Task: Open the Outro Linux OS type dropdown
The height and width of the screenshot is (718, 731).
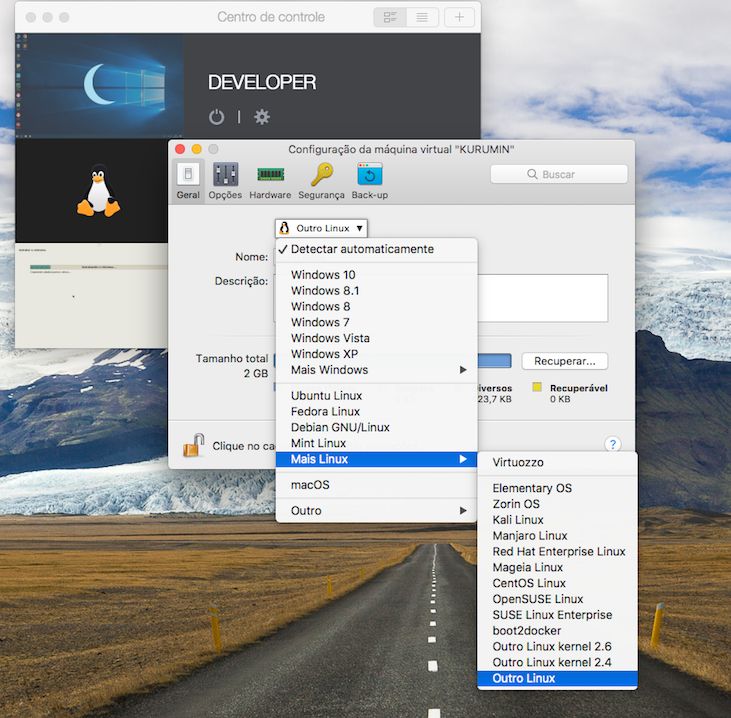Action: [321, 228]
